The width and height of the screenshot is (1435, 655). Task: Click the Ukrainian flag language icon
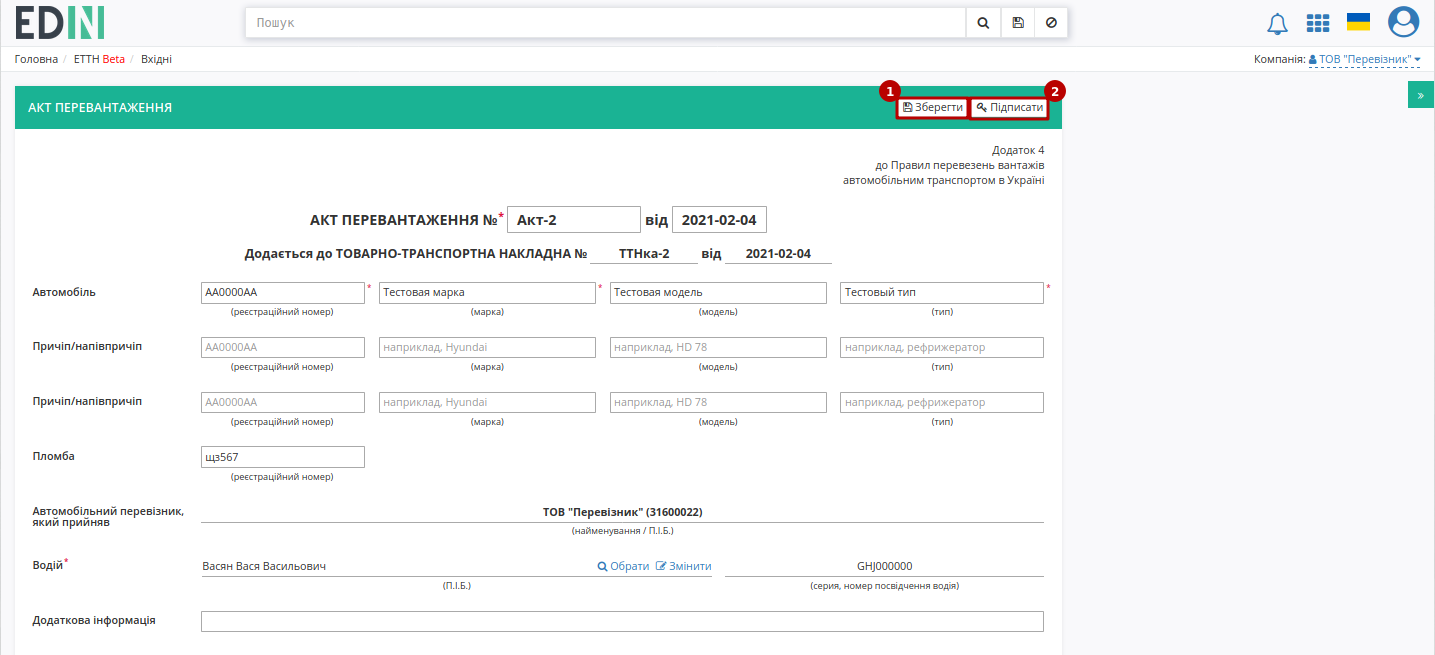click(1358, 22)
